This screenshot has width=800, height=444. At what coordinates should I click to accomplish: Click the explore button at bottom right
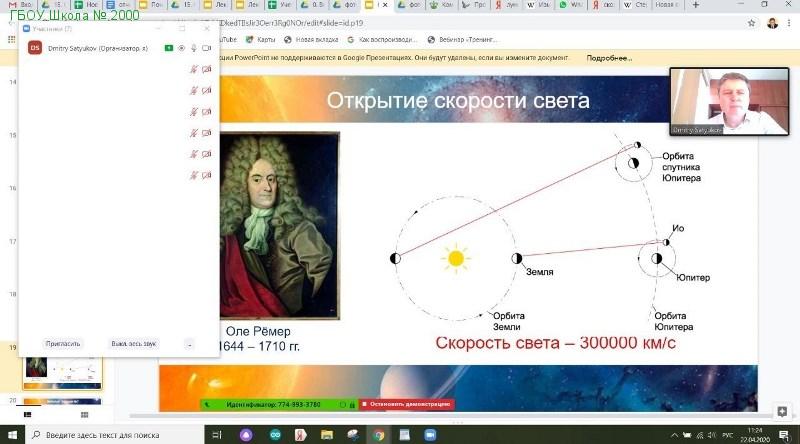[782, 411]
